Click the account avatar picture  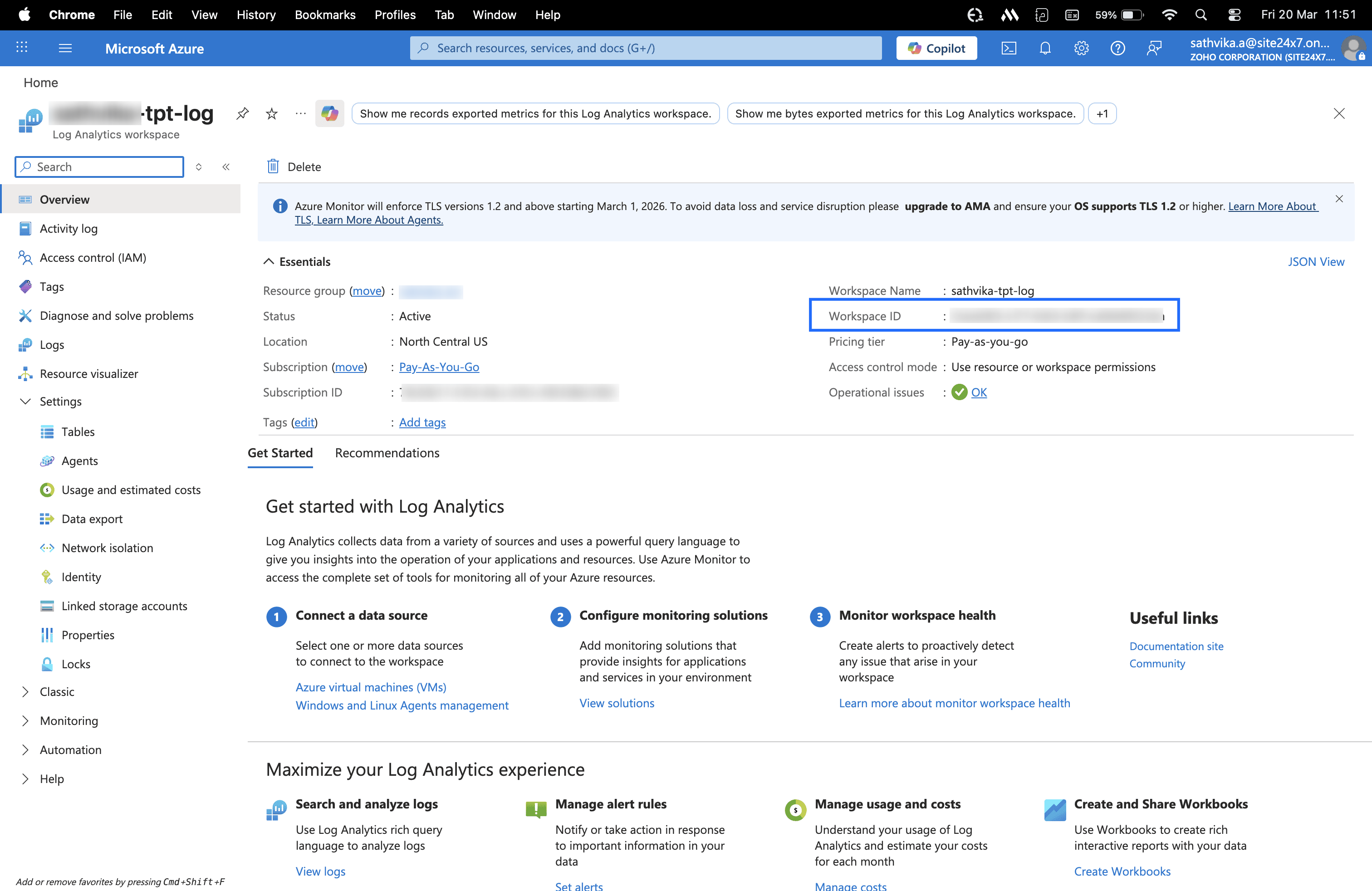[1352, 49]
